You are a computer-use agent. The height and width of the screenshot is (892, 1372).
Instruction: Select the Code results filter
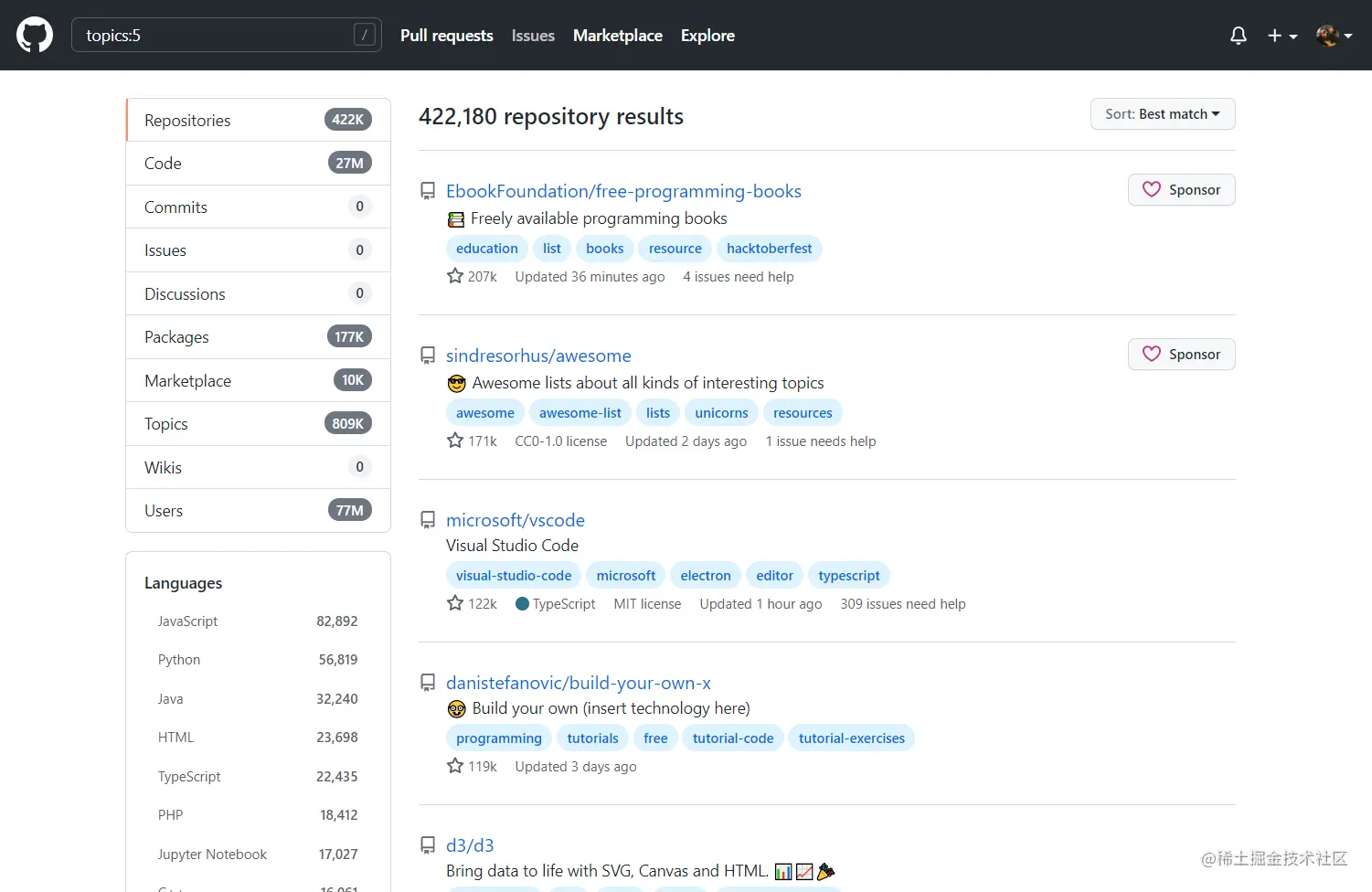259,164
